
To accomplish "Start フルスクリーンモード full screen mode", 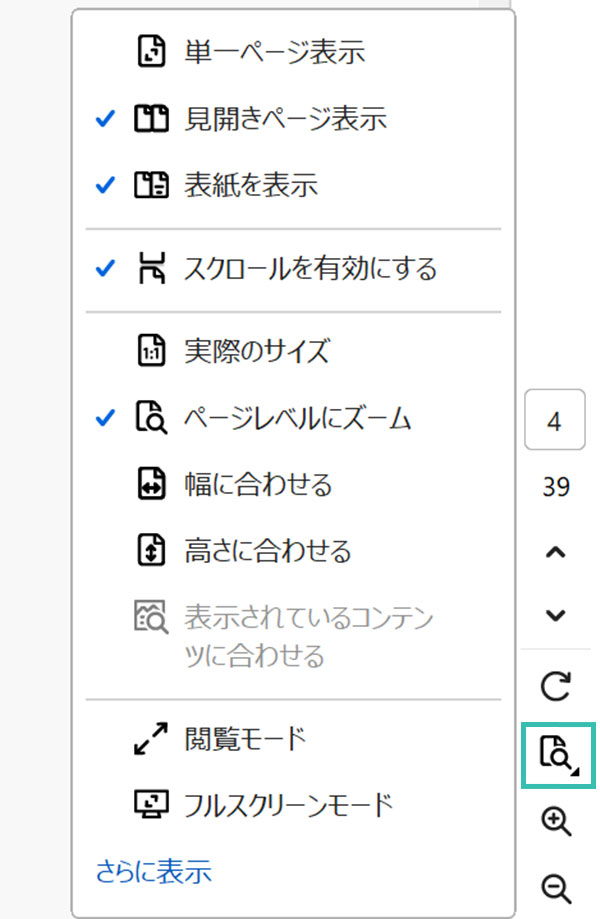I will coord(293,805).
